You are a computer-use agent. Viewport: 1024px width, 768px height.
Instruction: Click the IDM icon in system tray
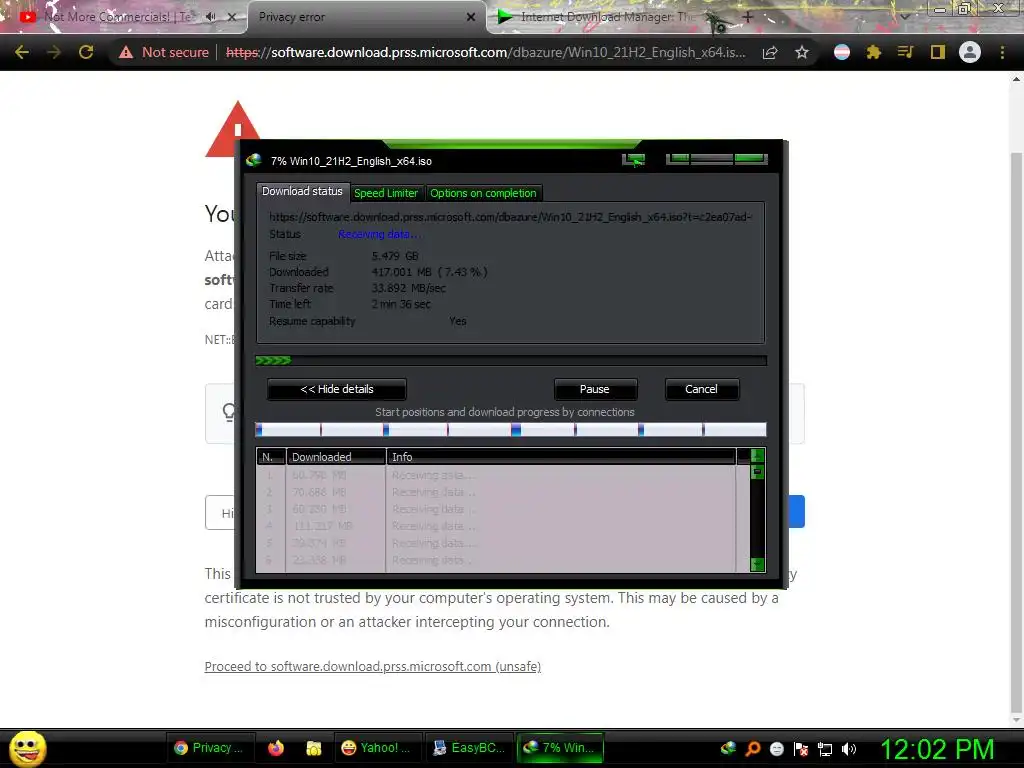[x=728, y=748]
